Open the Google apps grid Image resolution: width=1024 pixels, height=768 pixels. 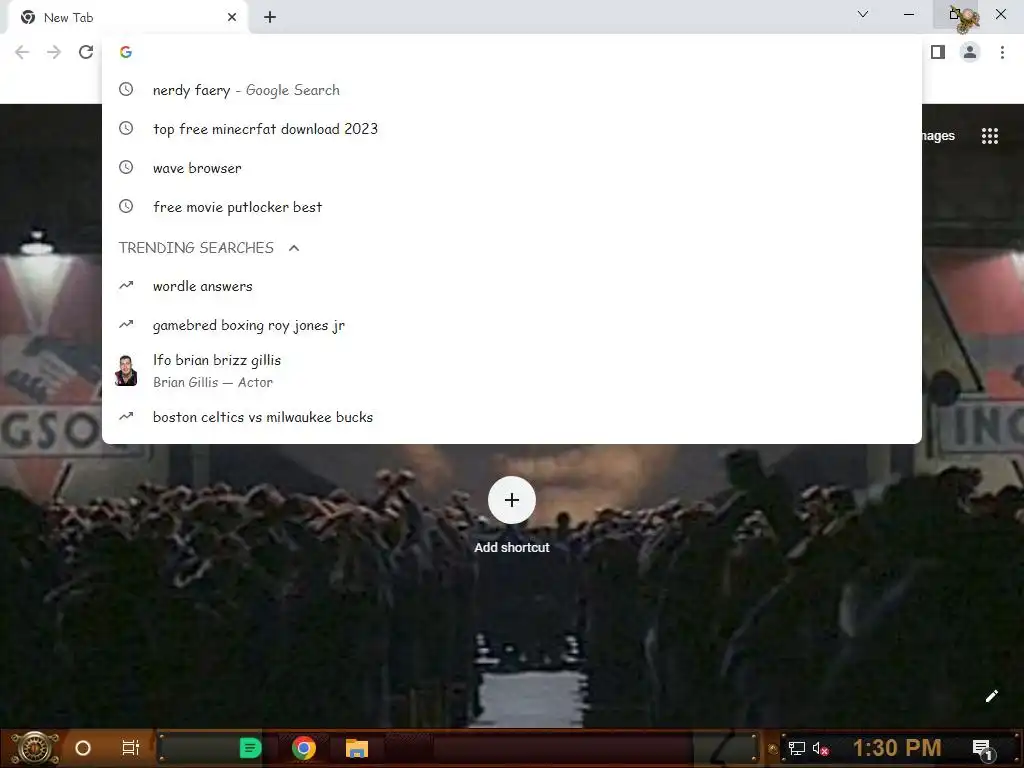tap(989, 136)
